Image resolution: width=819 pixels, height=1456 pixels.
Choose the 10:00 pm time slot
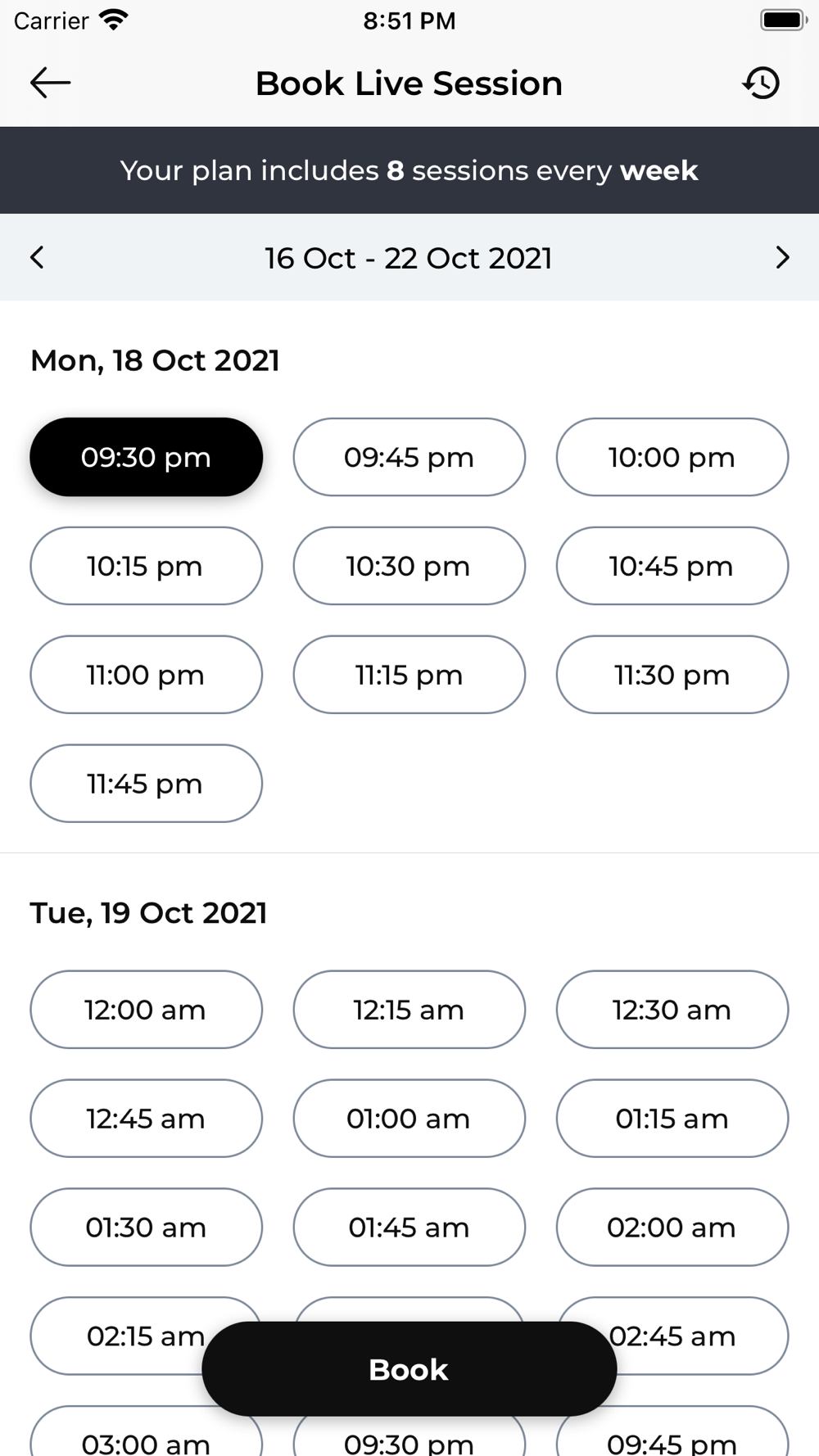click(672, 457)
